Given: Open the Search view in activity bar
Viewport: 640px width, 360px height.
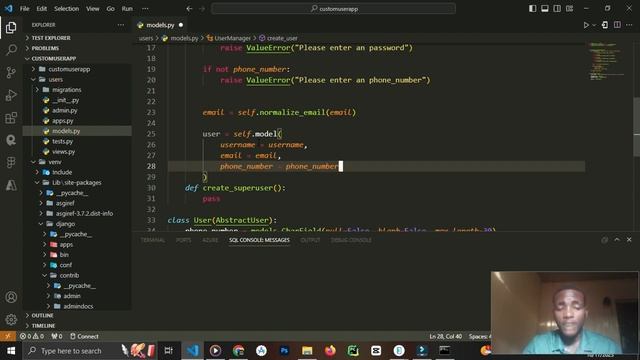Looking at the screenshot, I should [11, 50].
